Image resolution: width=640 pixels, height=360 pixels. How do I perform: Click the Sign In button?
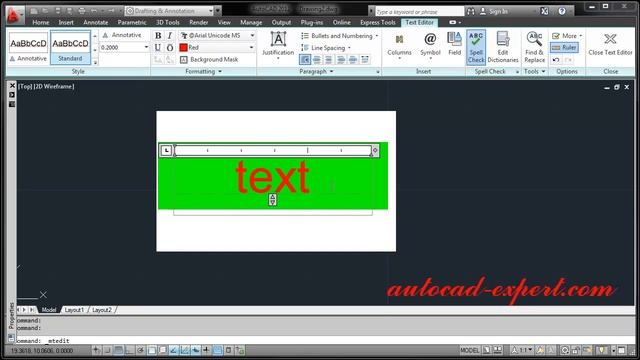tap(494, 11)
